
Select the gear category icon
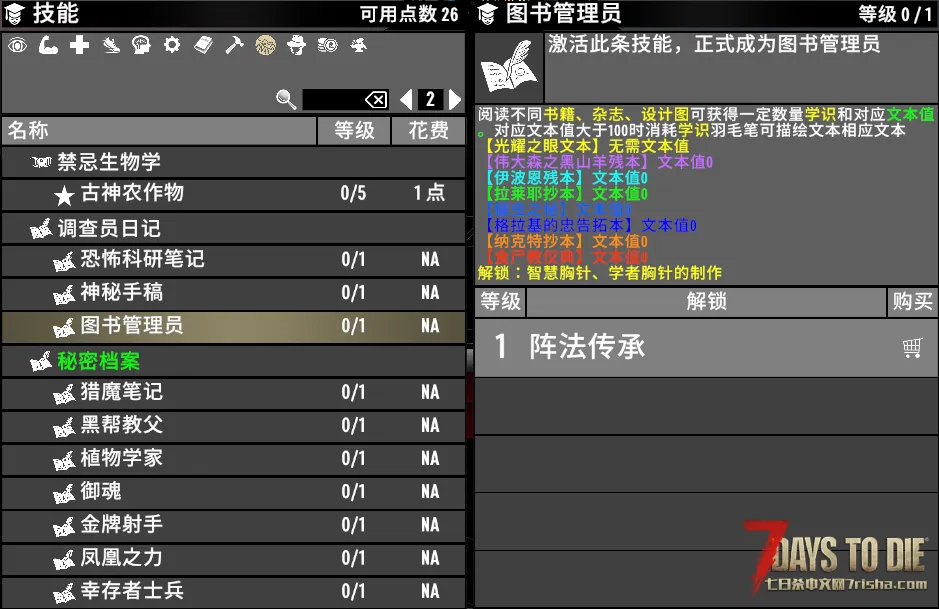[x=172, y=45]
